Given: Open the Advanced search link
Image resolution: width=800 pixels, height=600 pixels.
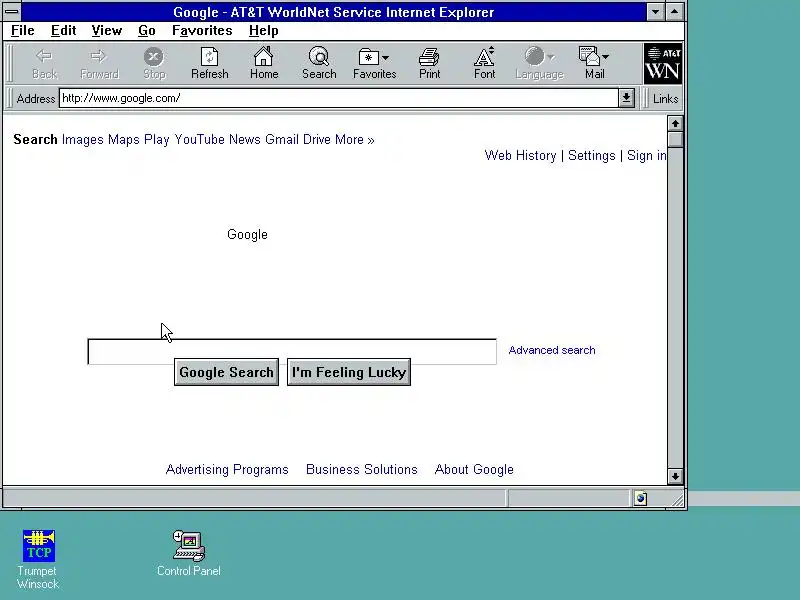Looking at the screenshot, I should tap(552, 350).
